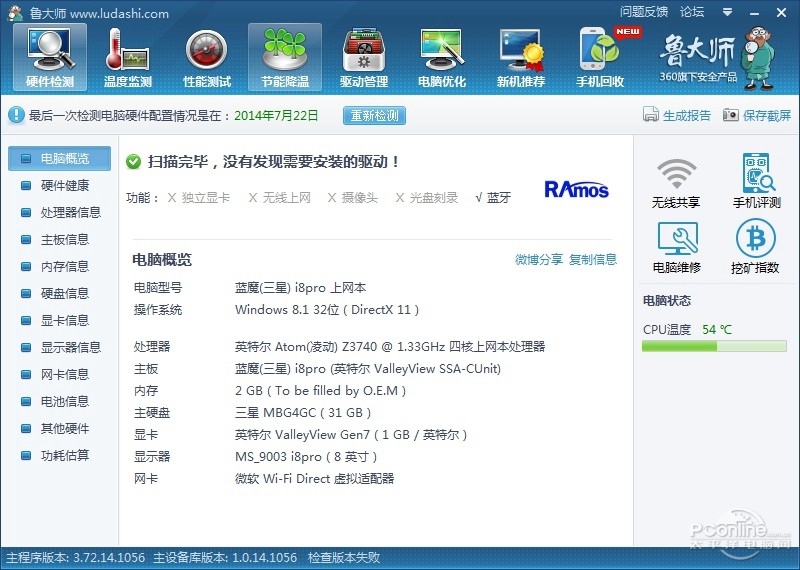Click the app icon in title bar

[x=15, y=13]
